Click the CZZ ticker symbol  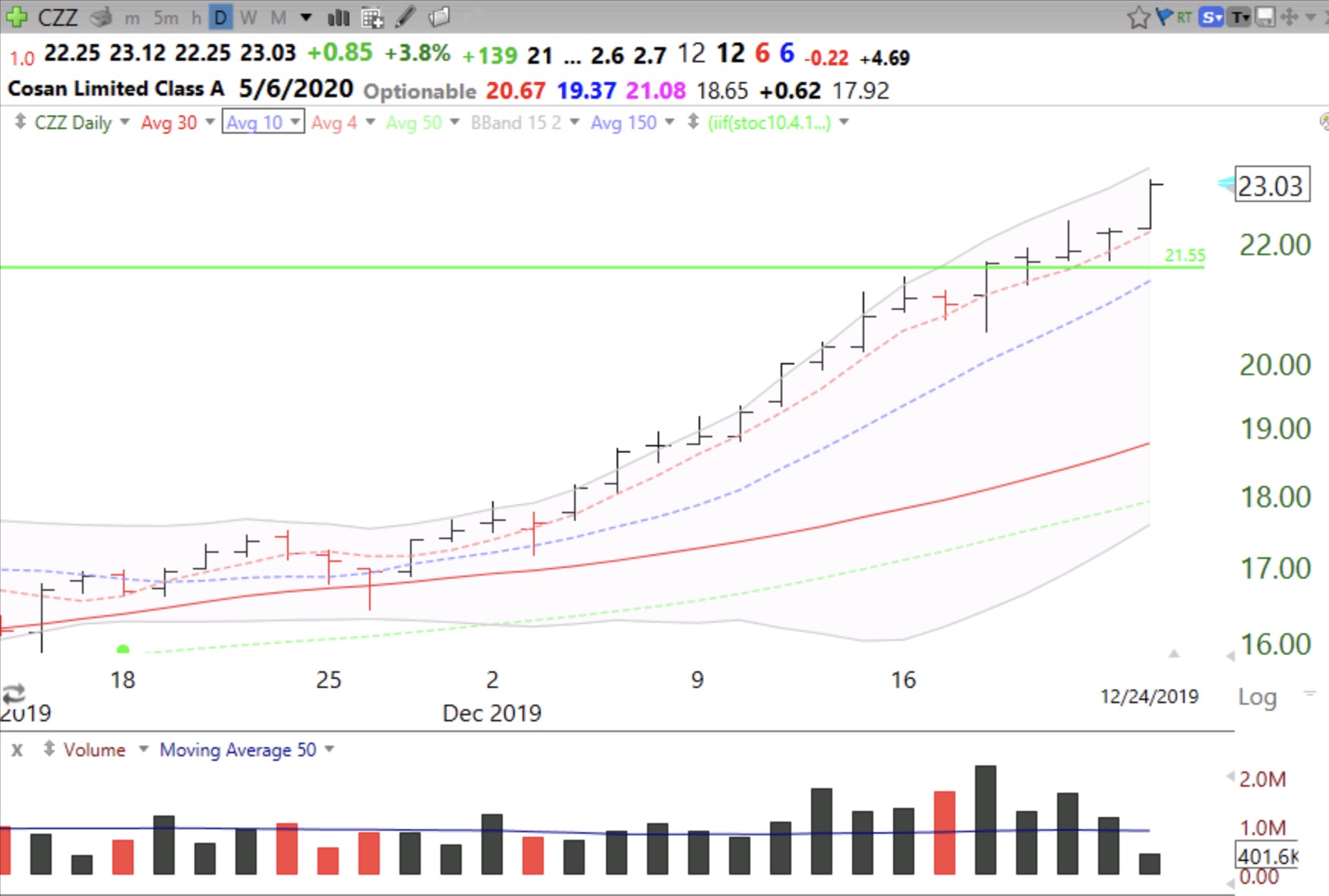58,17
